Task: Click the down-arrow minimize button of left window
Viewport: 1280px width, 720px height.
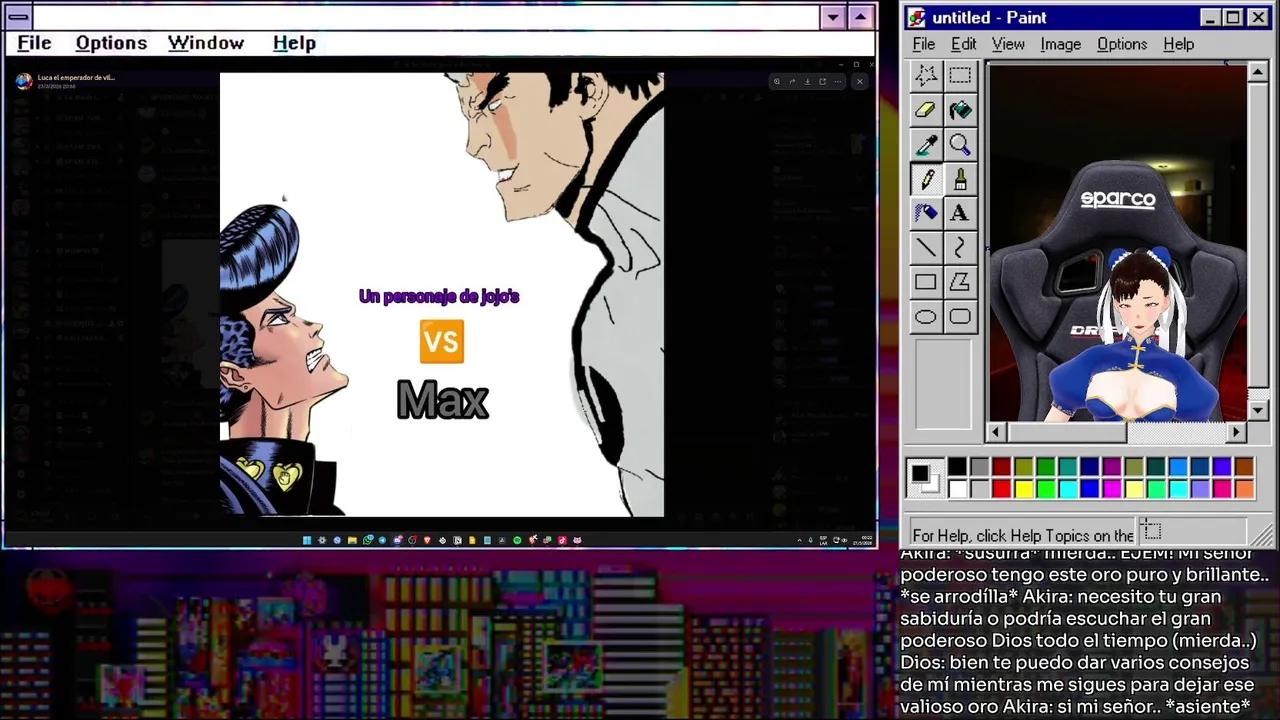Action: click(833, 17)
